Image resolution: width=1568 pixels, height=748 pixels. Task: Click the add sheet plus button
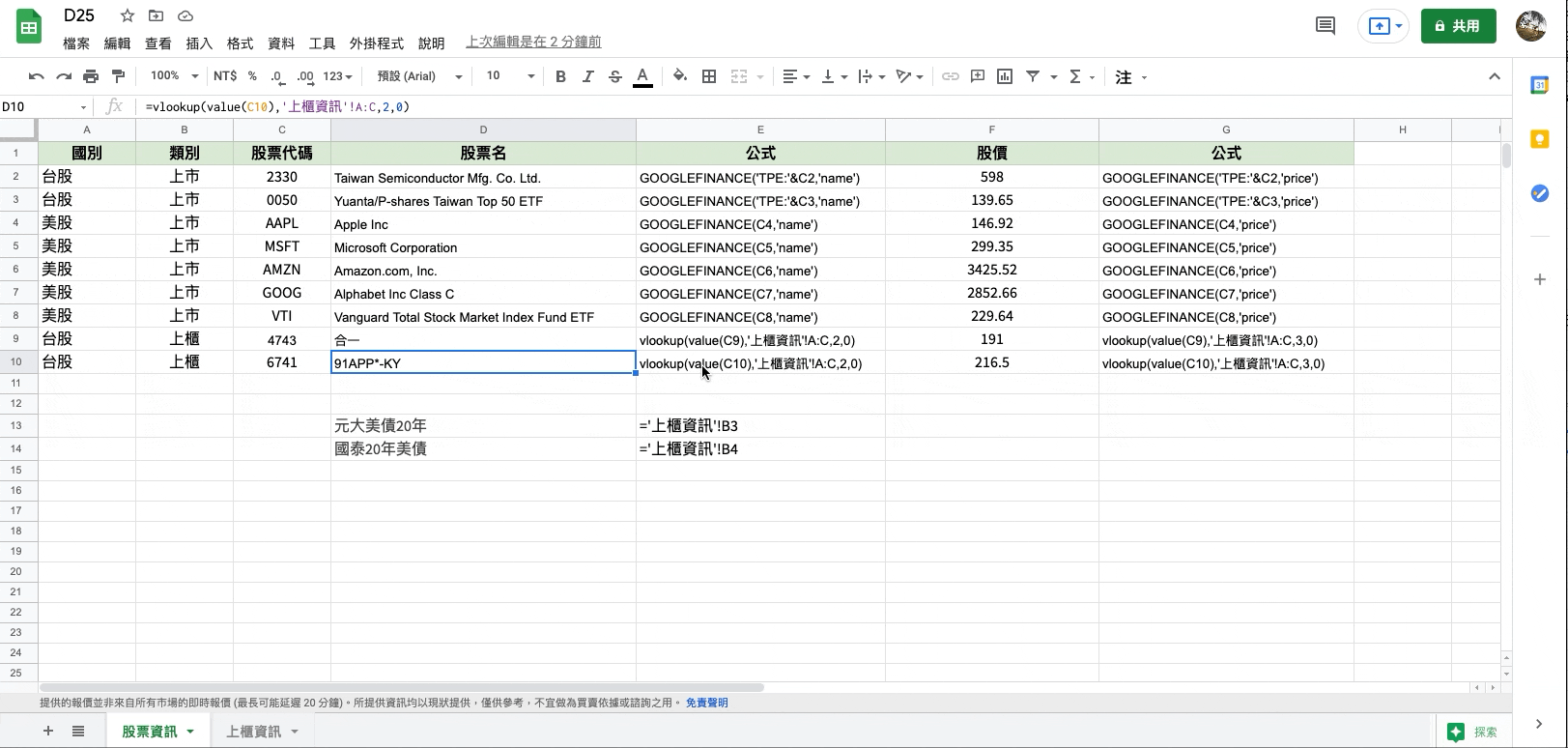[47, 732]
